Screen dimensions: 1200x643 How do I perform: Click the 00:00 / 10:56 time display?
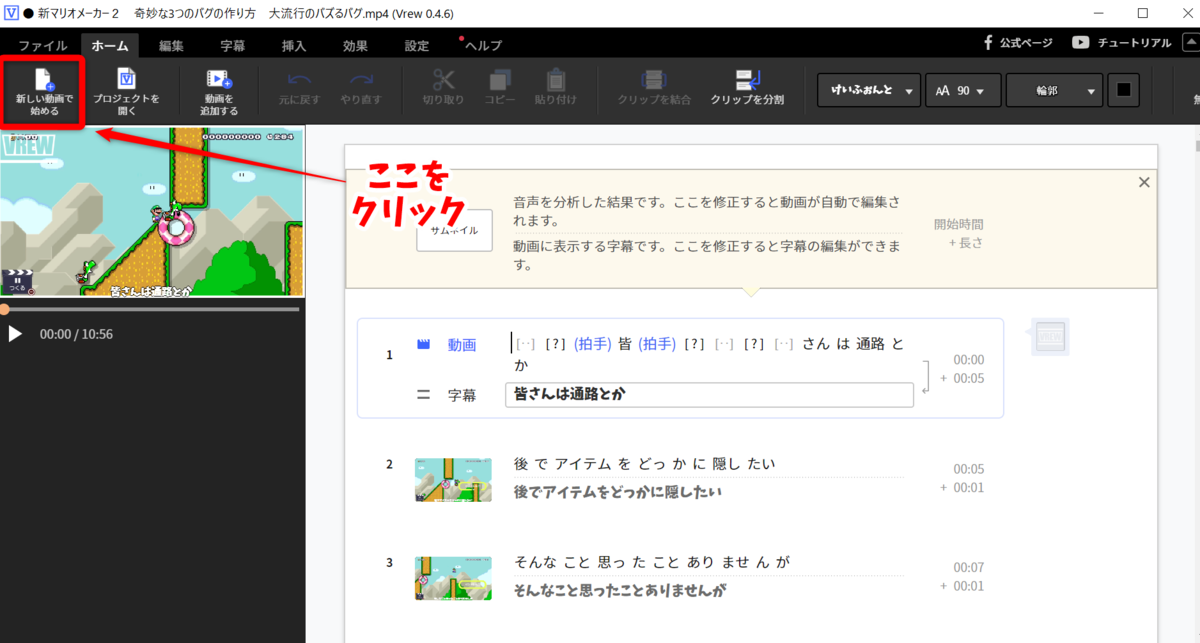click(75, 334)
